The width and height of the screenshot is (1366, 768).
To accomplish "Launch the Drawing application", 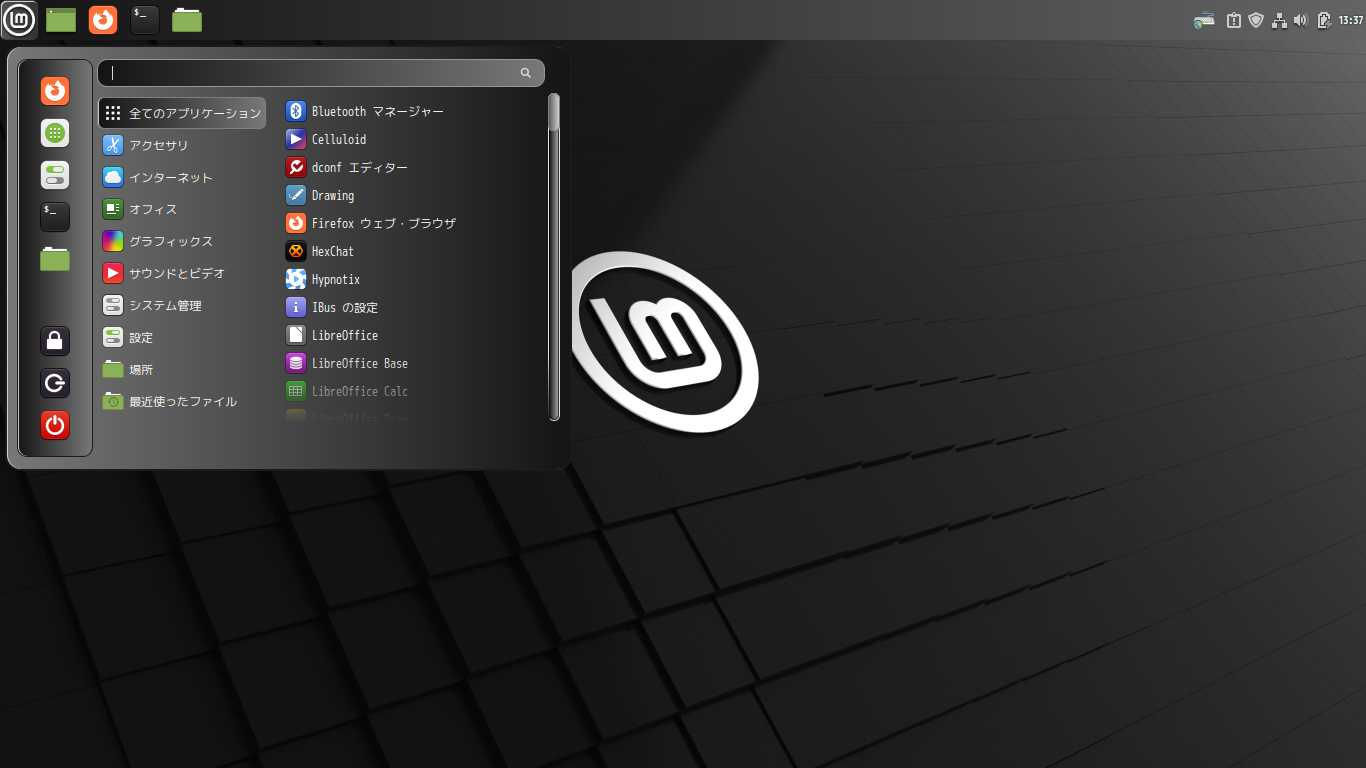I will click(414, 195).
